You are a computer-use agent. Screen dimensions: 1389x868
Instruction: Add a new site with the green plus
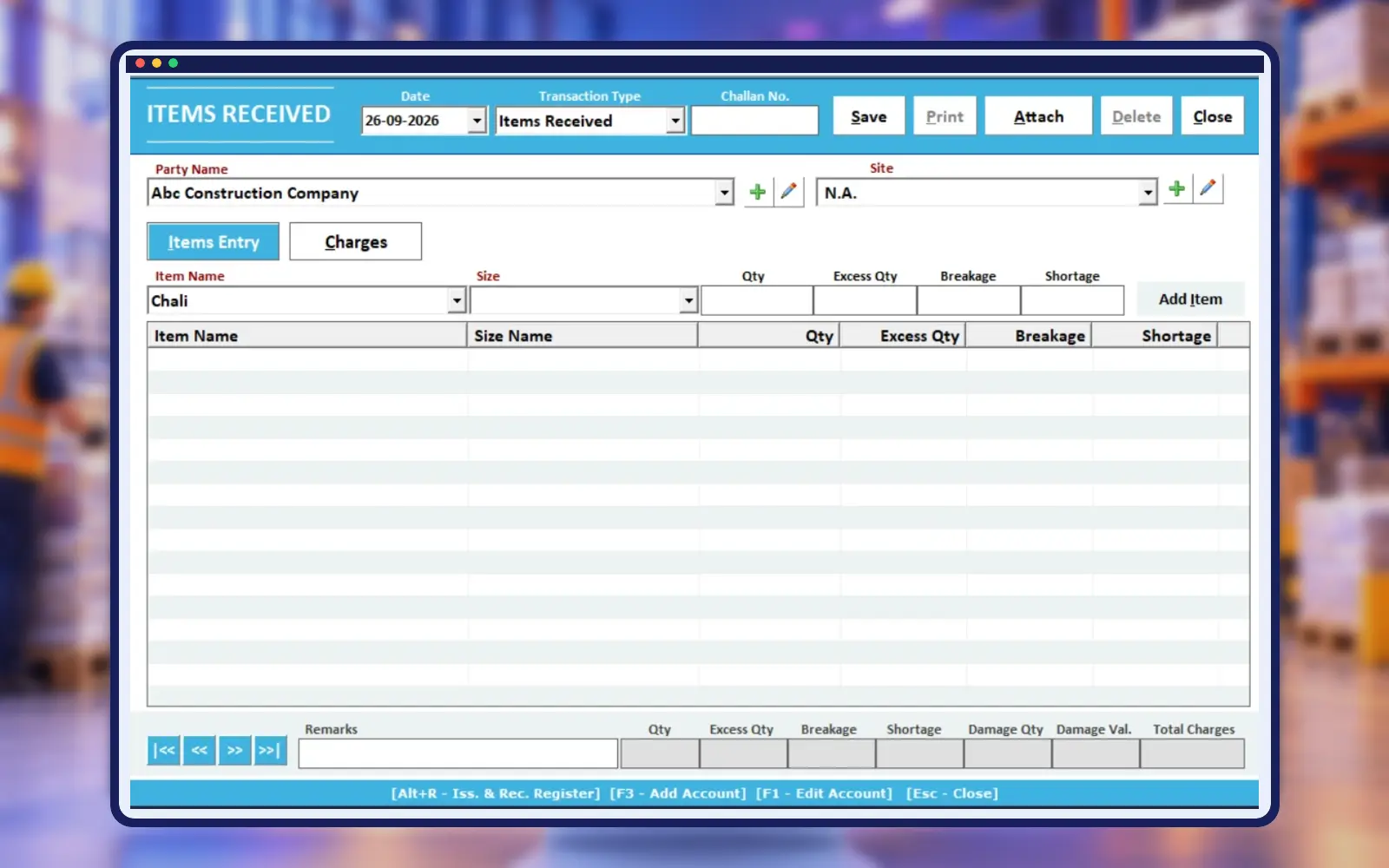coord(1177,188)
